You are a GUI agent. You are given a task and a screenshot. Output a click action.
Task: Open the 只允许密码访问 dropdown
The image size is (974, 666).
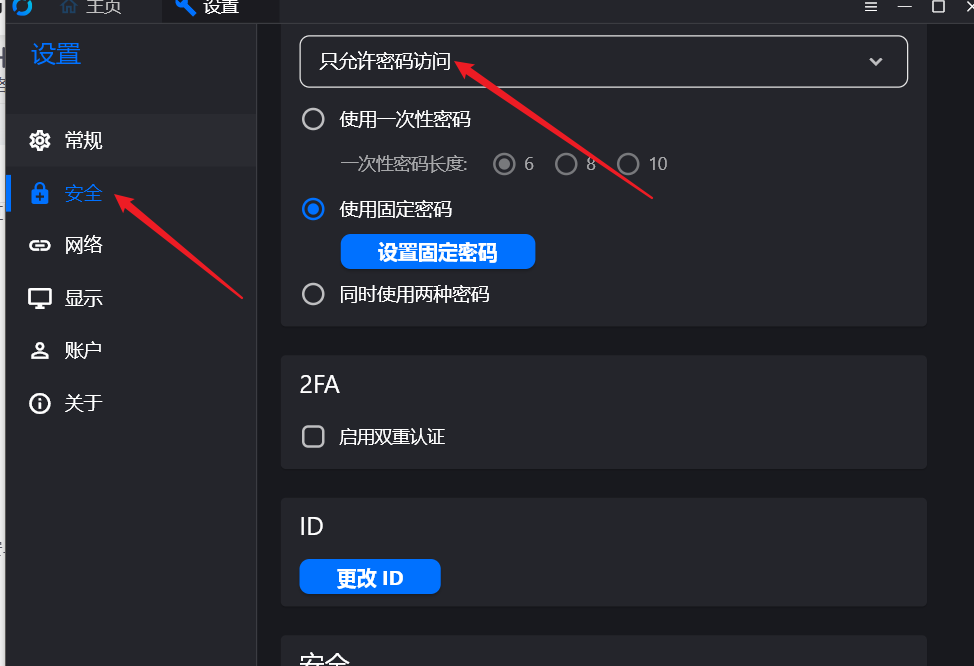point(603,62)
